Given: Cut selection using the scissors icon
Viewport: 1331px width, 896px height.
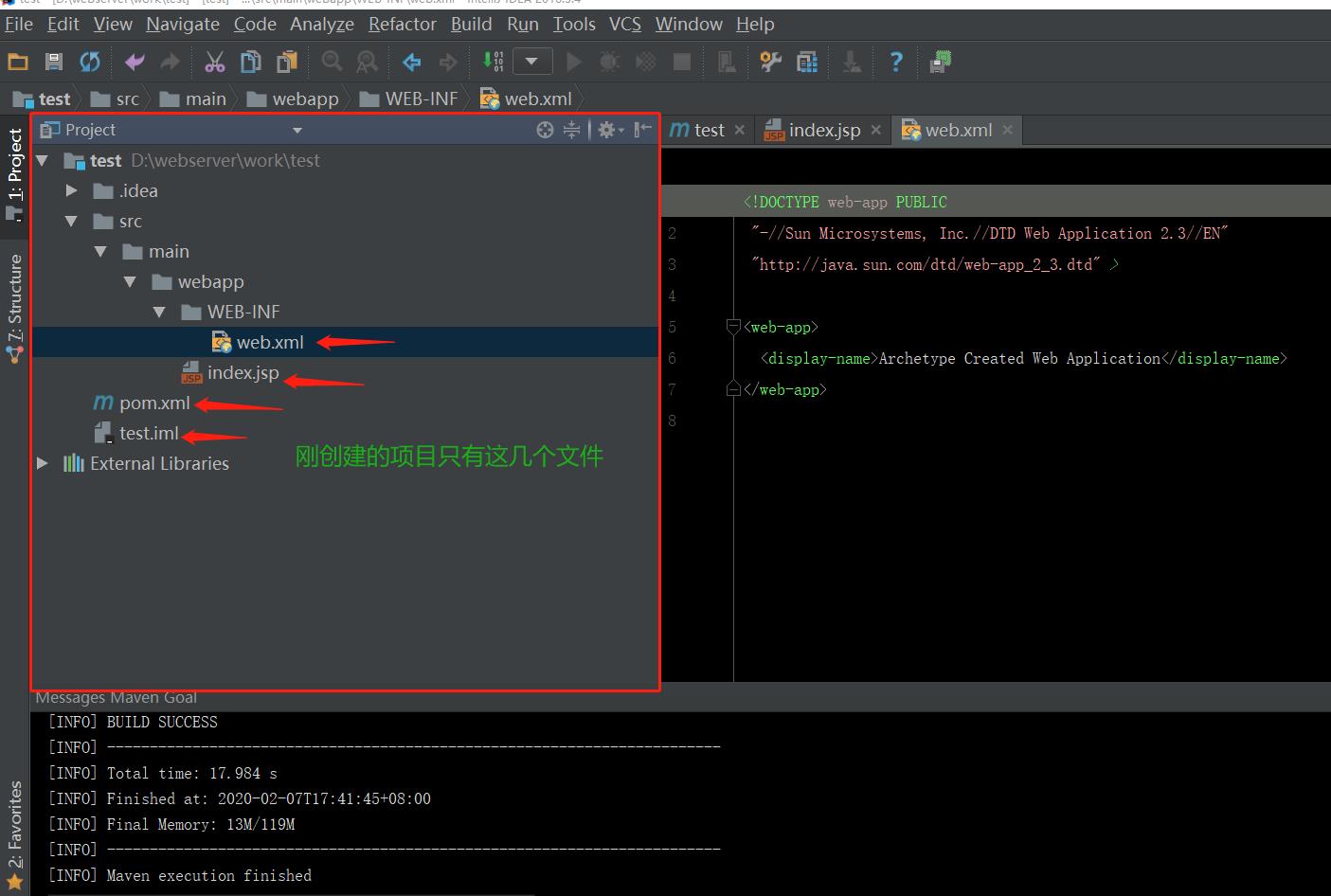Looking at the screenshot, I should [215, 63].
